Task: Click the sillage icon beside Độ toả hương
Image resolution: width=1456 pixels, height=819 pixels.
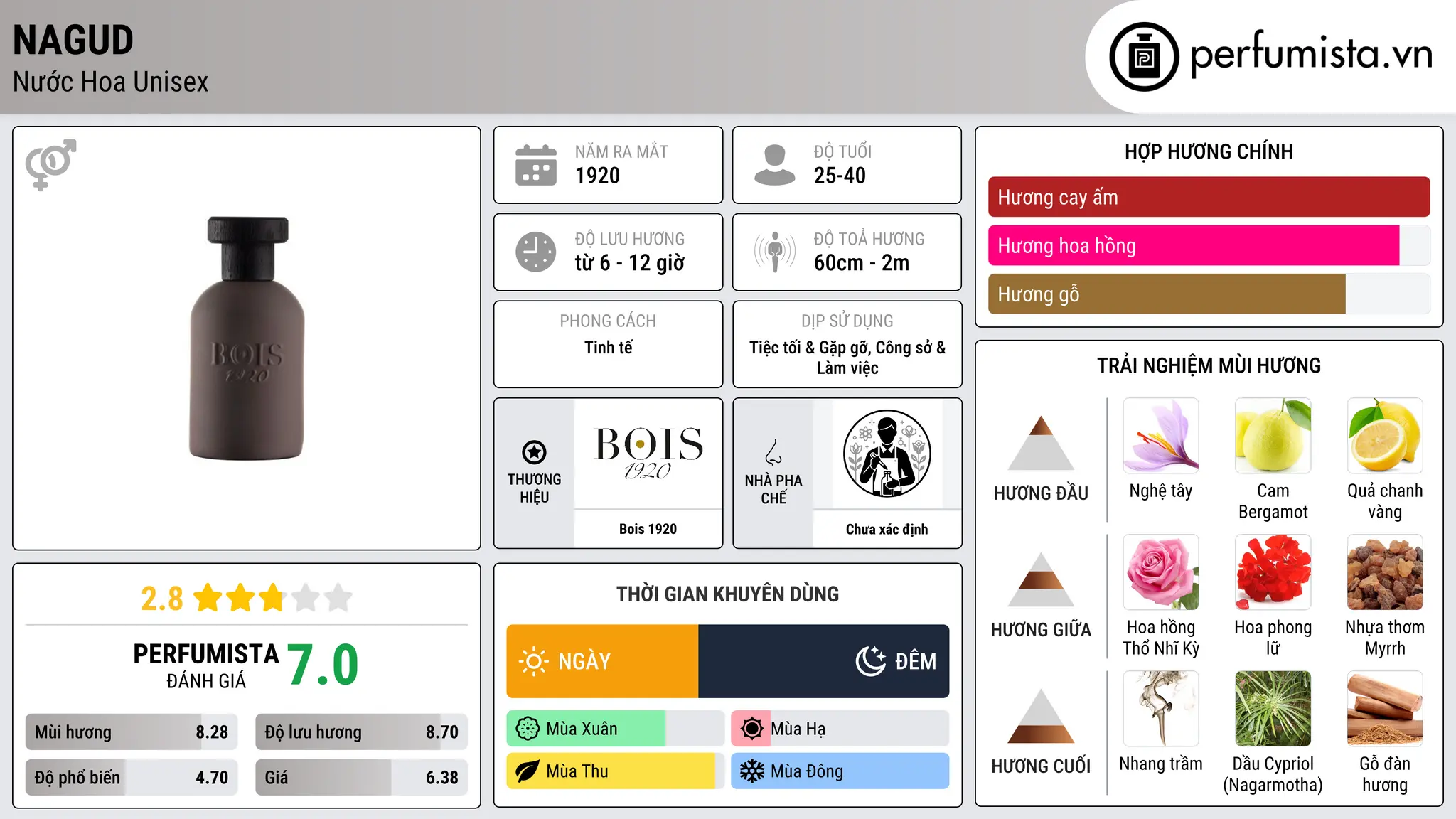Action: 774,252
